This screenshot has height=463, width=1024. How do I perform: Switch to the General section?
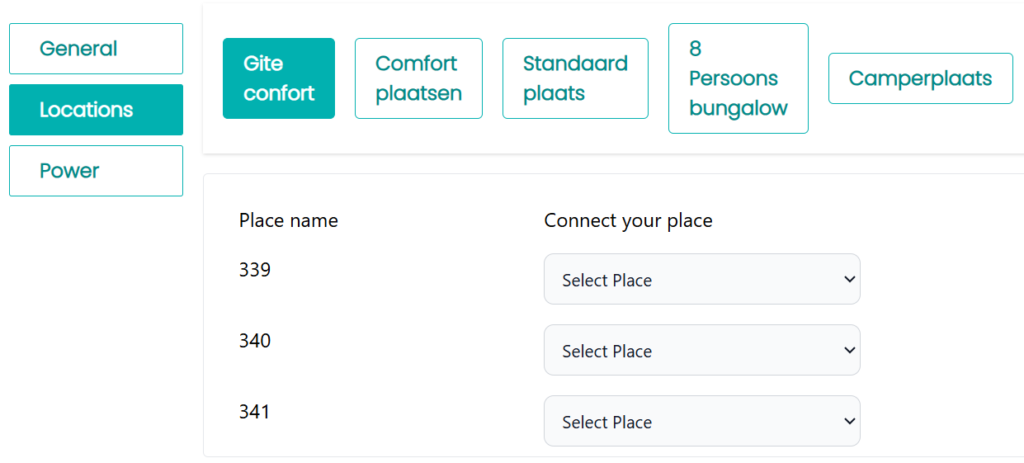96,49
